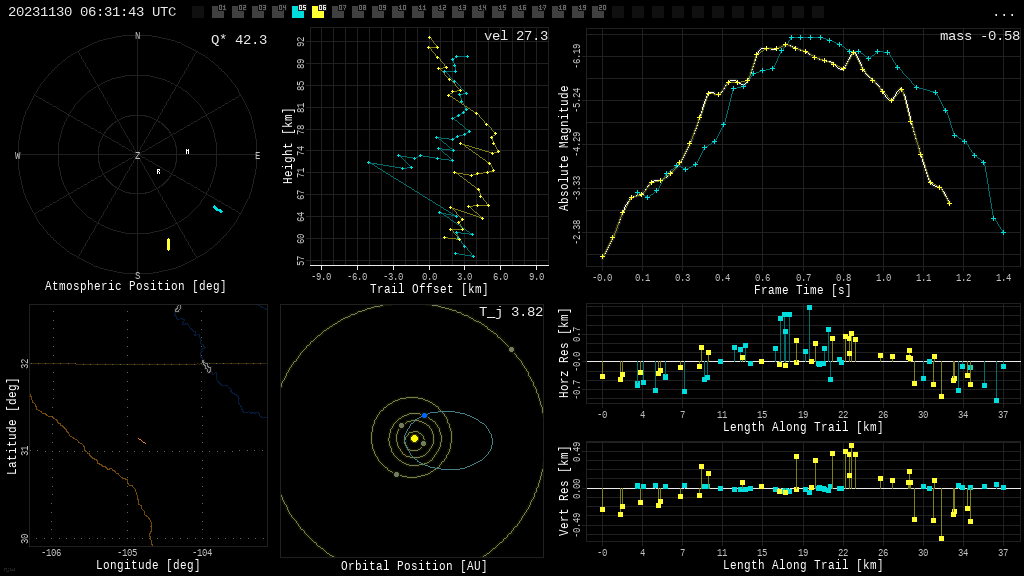Click the Height [km] axis label
This screenshot has height=576, width=1024.
coord(288,146)
